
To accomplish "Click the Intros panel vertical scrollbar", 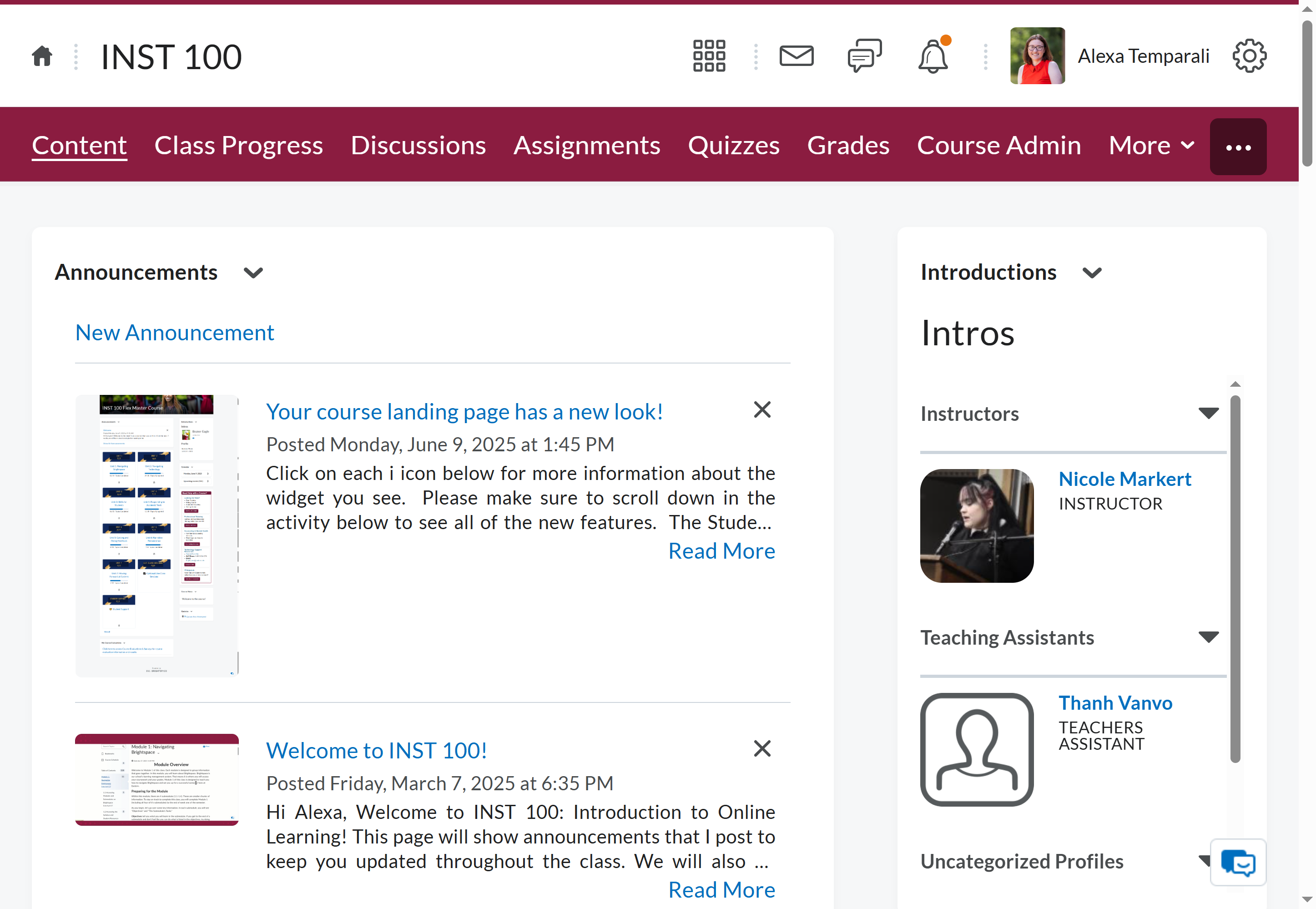I will (x=1235, y=579).
